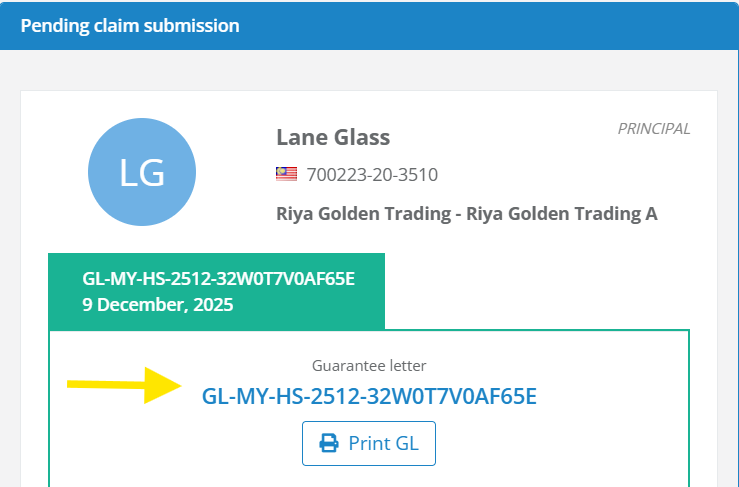Click the 9 December, 2025 tab date

pos(158,304)
